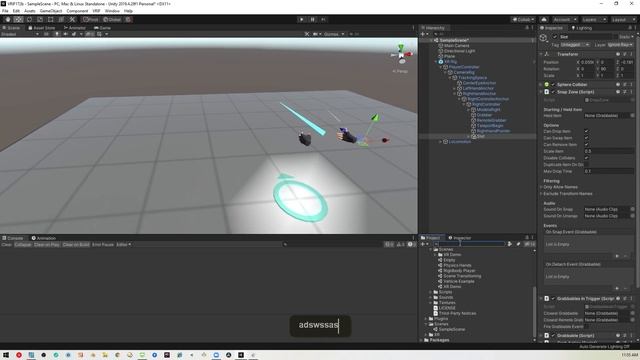Toggle Clear on Play in Console
This screenshot has width=640, height=360.
tap(47, 244)
